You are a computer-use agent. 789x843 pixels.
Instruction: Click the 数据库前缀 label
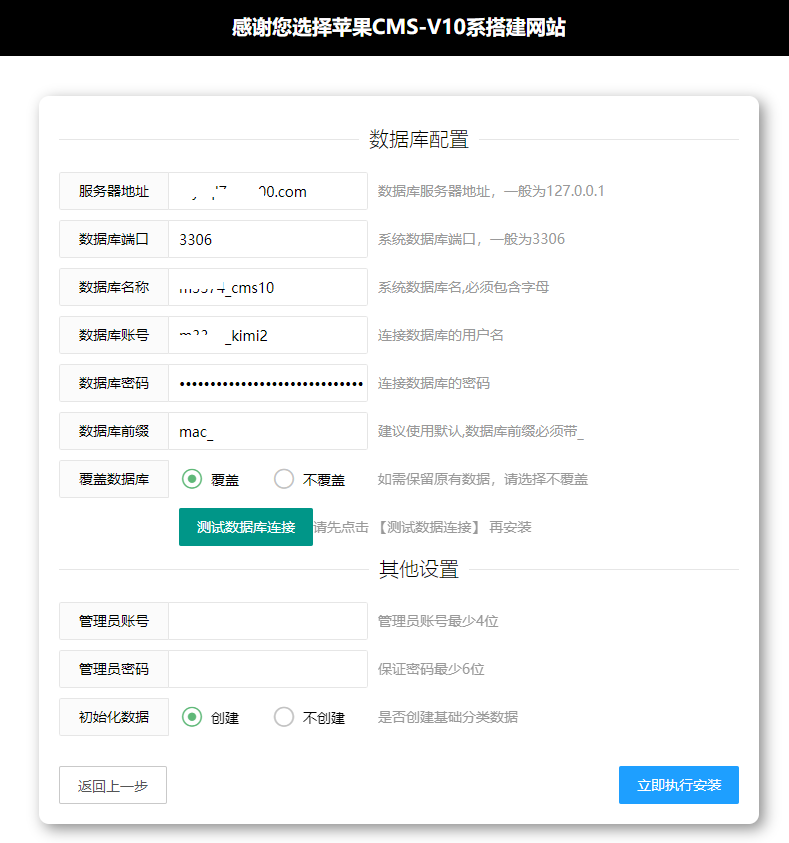[x=113, y=431]
